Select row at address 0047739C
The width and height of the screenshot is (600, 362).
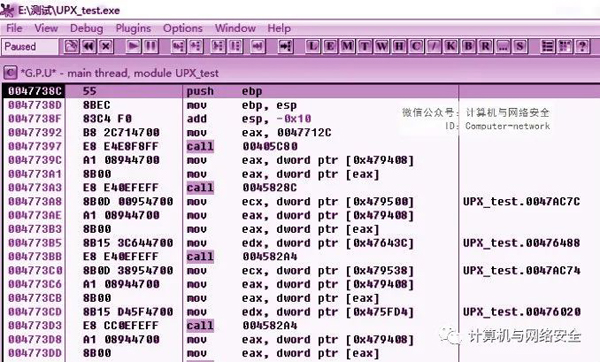pyautogui.click(x=300, y=160)
